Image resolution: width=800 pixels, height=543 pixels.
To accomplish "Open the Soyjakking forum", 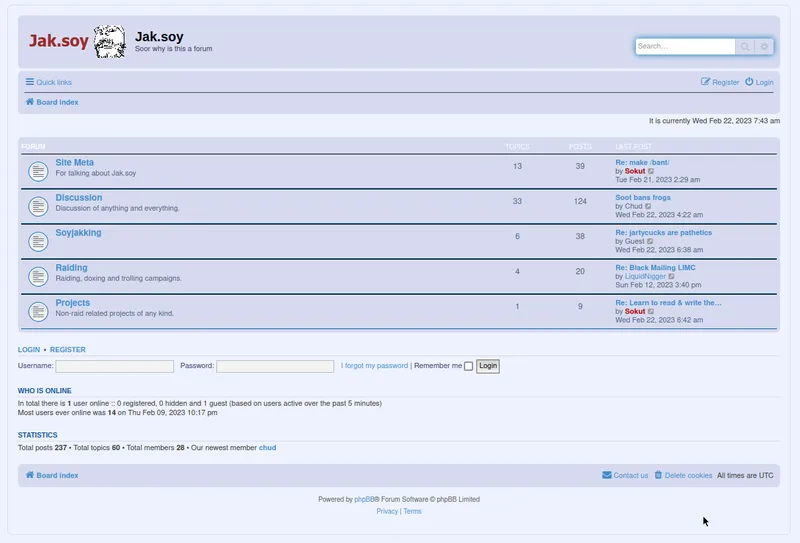I will 78,233.
